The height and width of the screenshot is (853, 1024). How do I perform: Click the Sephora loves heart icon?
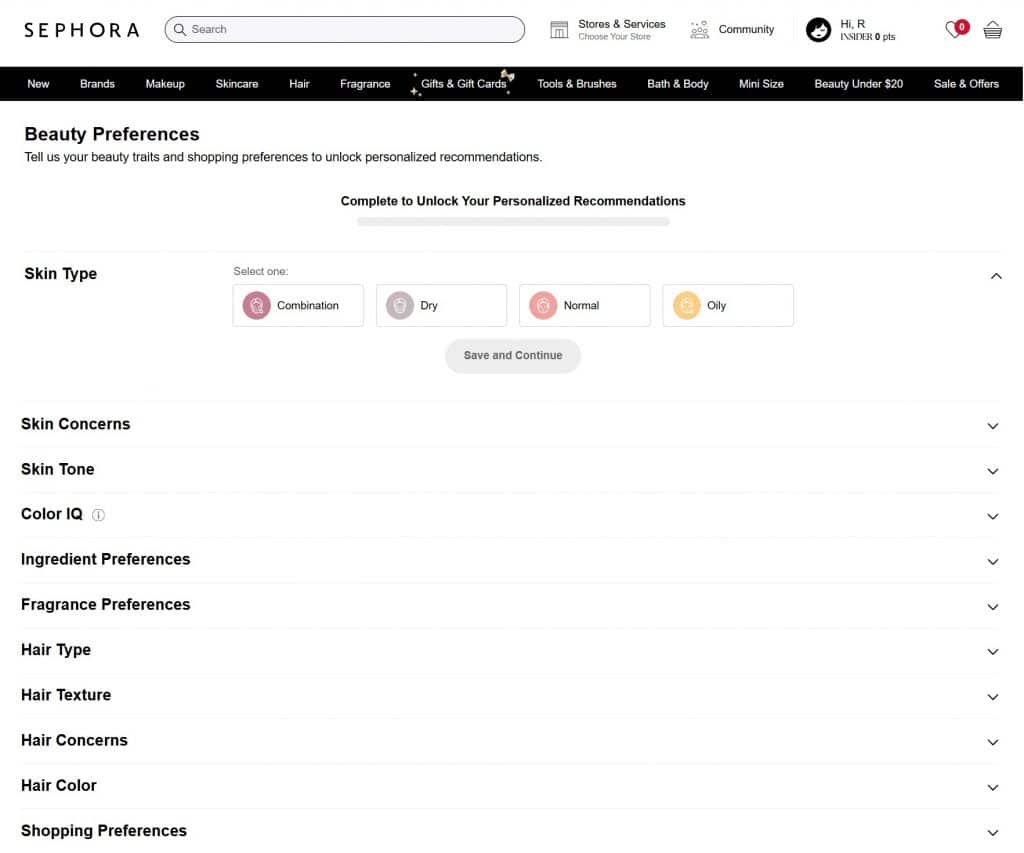click(955, 30)
